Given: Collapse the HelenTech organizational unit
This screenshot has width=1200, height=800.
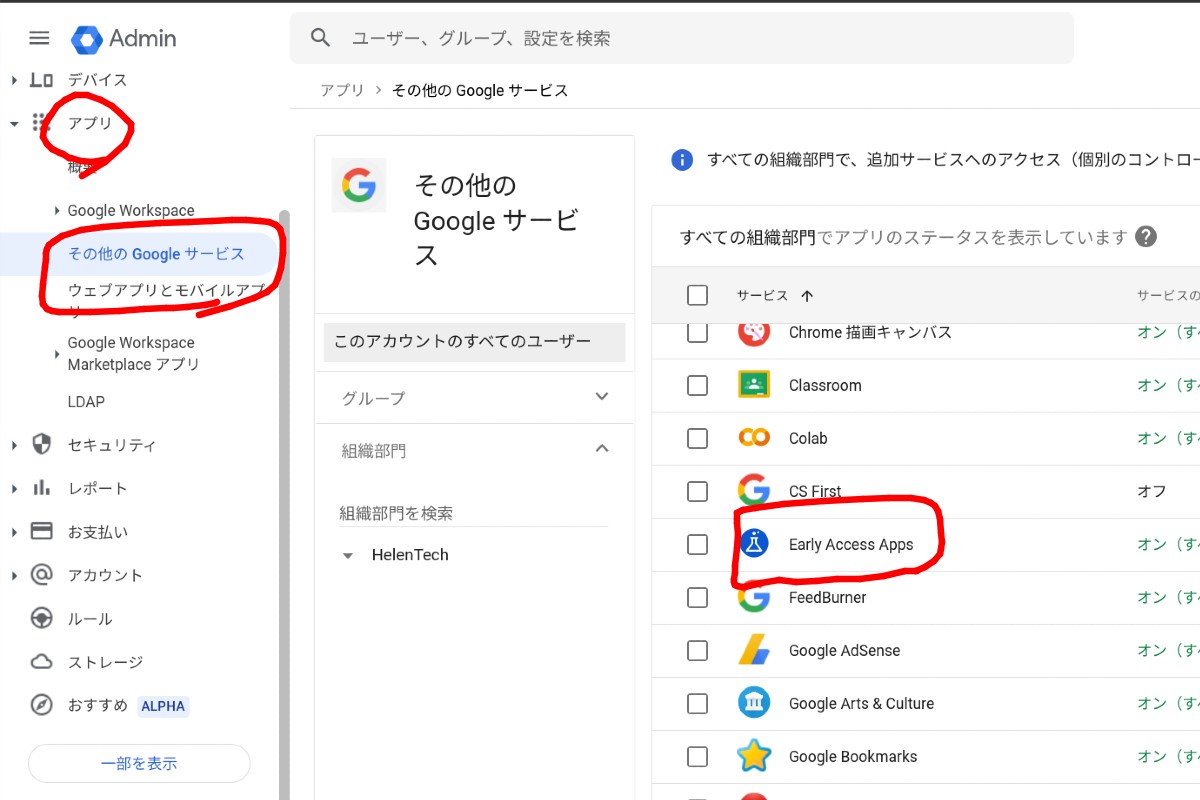Looking at the screenshot, I should (347, 554).
